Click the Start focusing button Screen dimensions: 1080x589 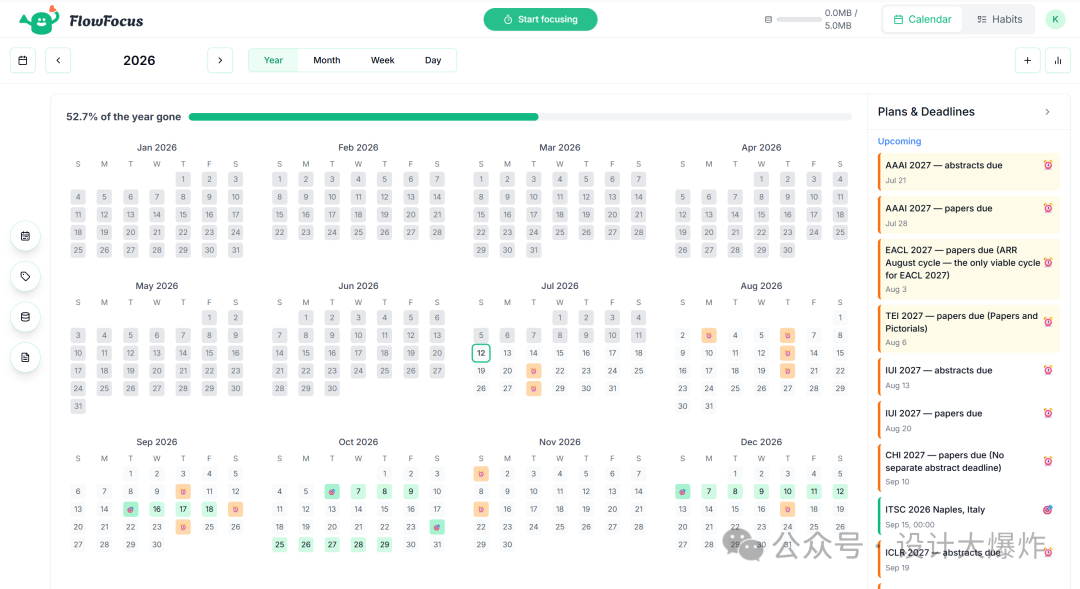pyautogui.click(x=540, y=19)
